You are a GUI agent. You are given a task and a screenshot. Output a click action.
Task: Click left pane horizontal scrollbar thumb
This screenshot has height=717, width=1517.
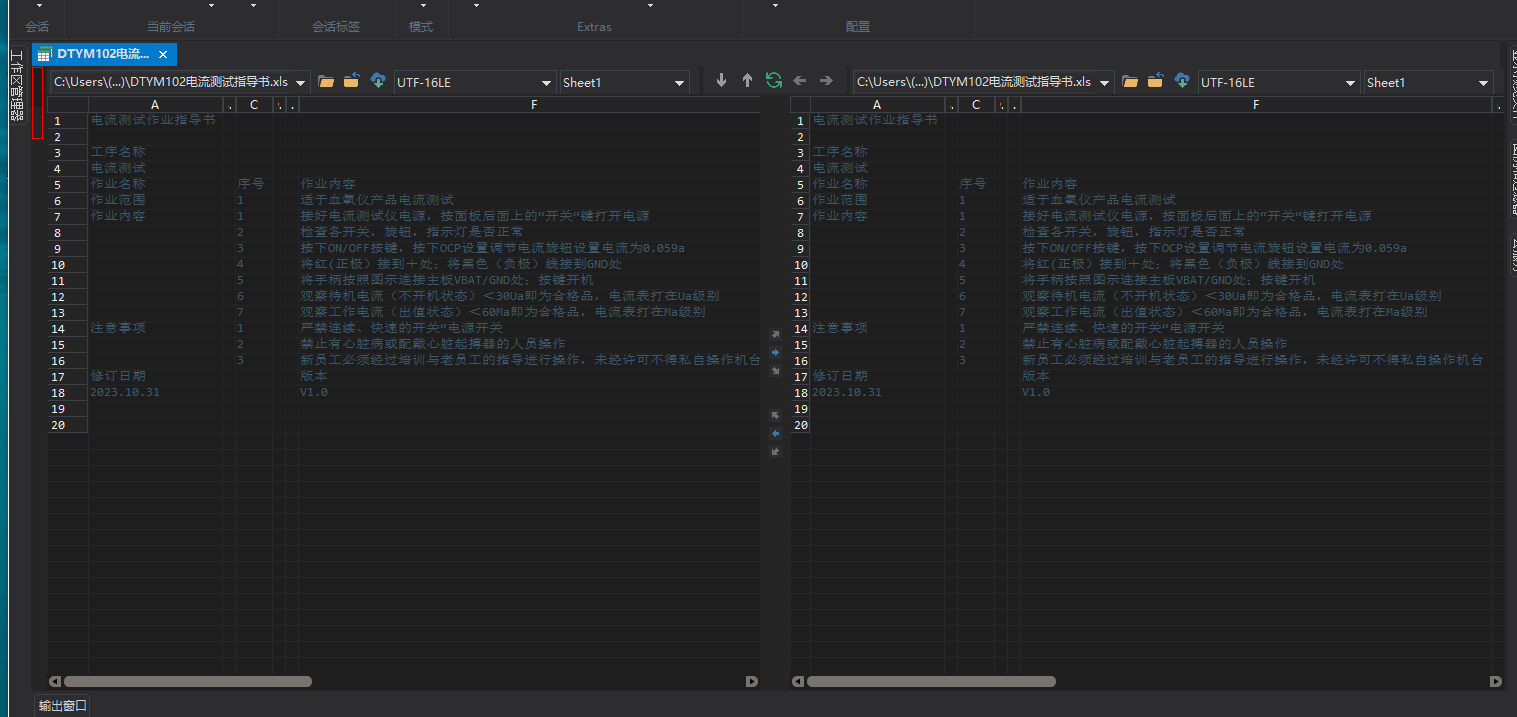tap(188, 681)
